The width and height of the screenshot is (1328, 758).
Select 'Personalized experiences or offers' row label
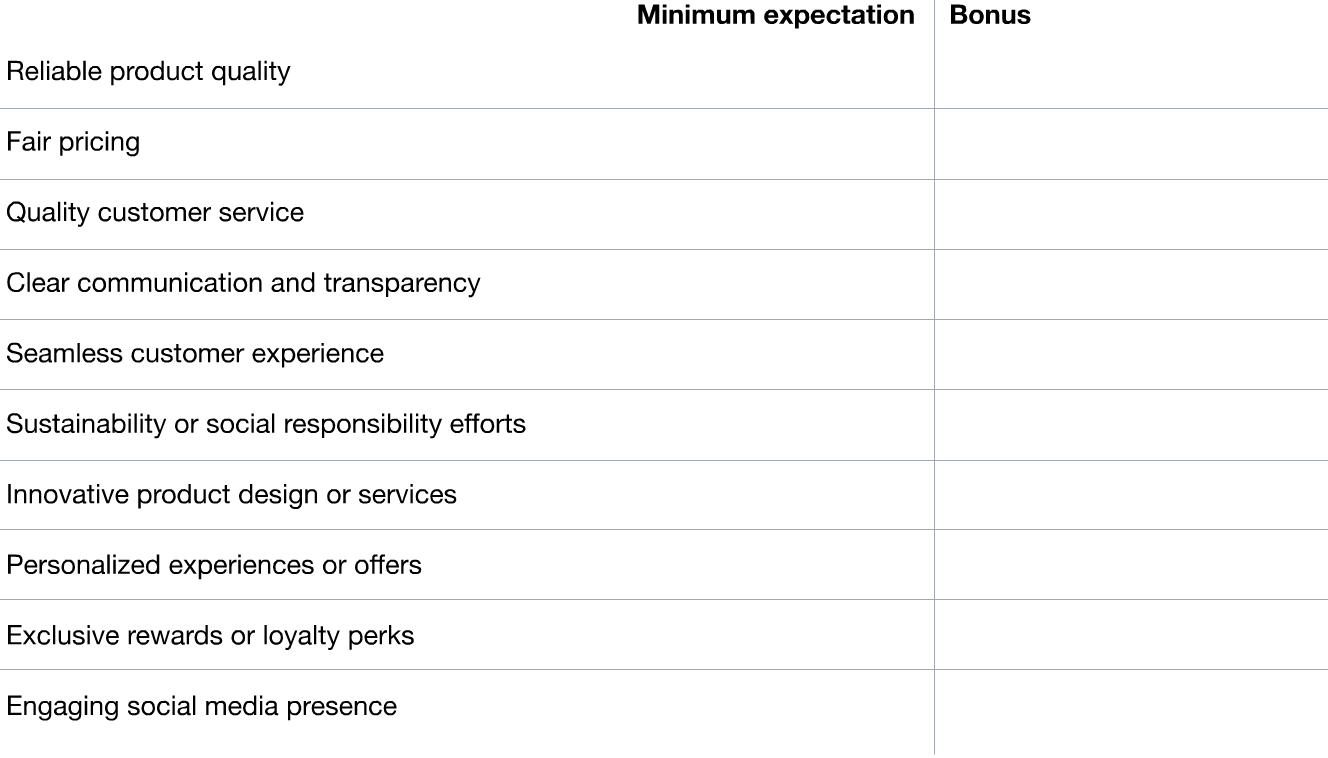tap(214, 565)
